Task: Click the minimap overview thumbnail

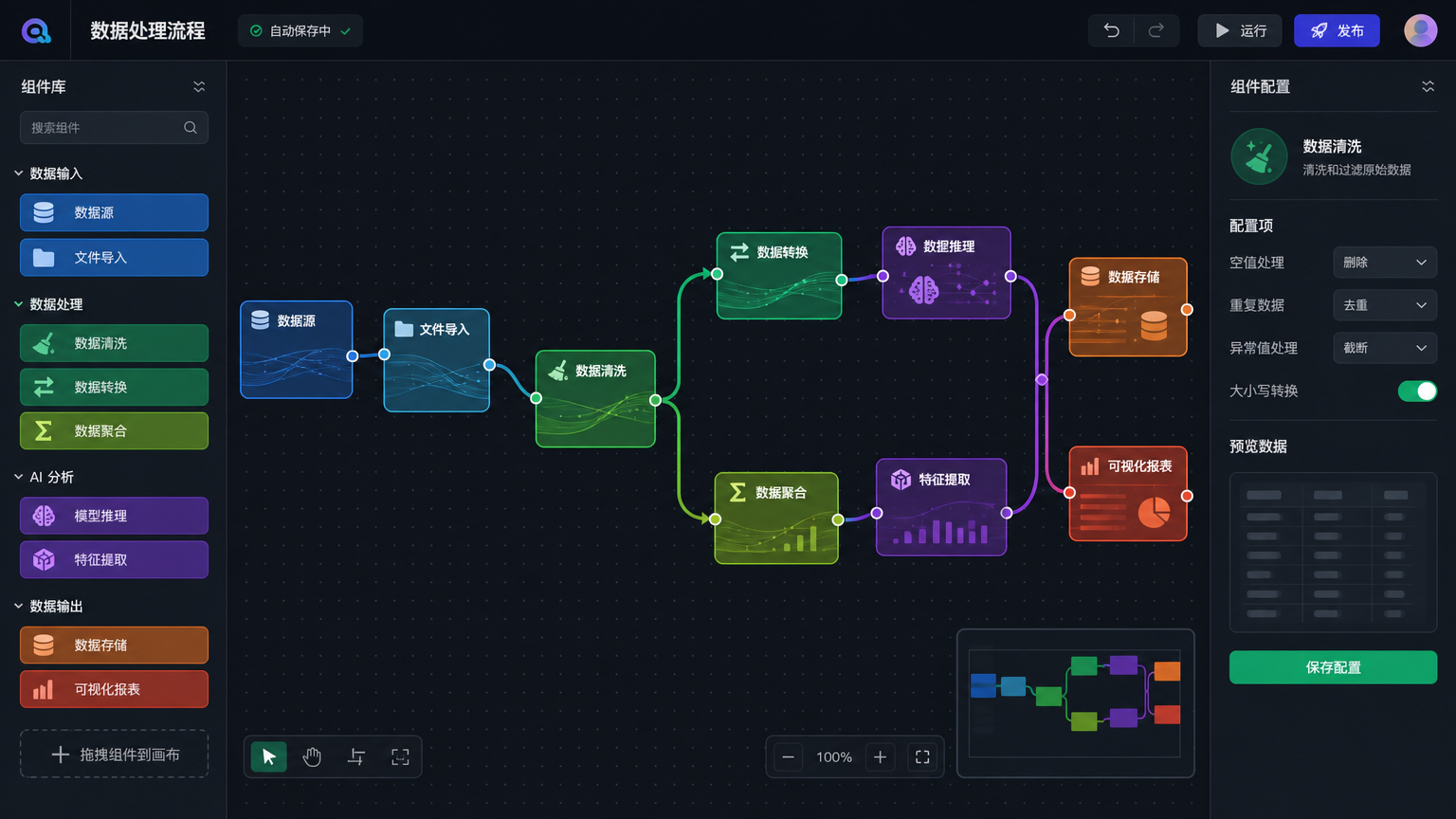Action: (x=1075, y=702)
